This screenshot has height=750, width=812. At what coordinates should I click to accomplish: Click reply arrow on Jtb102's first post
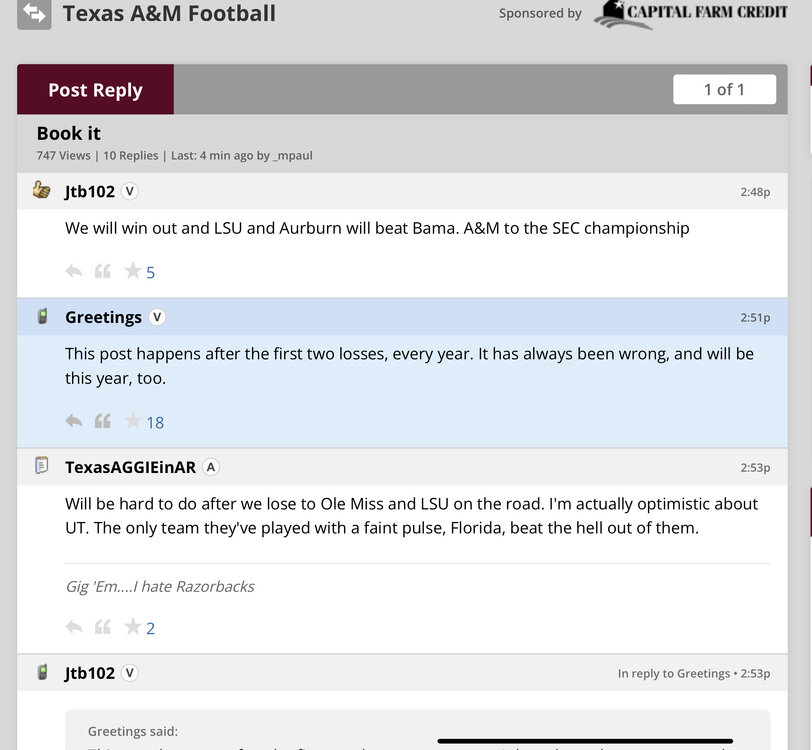[x=74, y=271]
